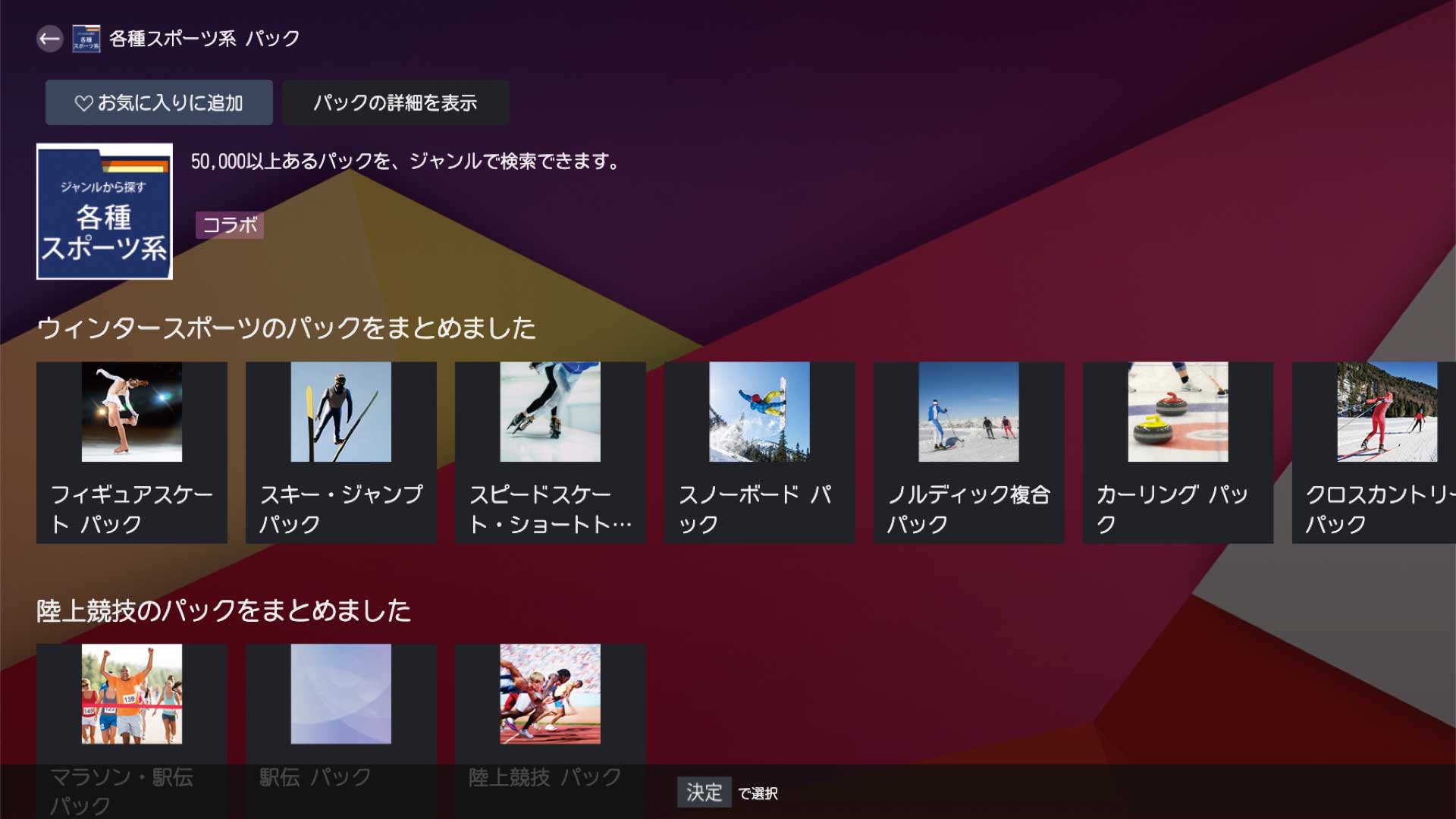Click the back arrow icon

49,39
